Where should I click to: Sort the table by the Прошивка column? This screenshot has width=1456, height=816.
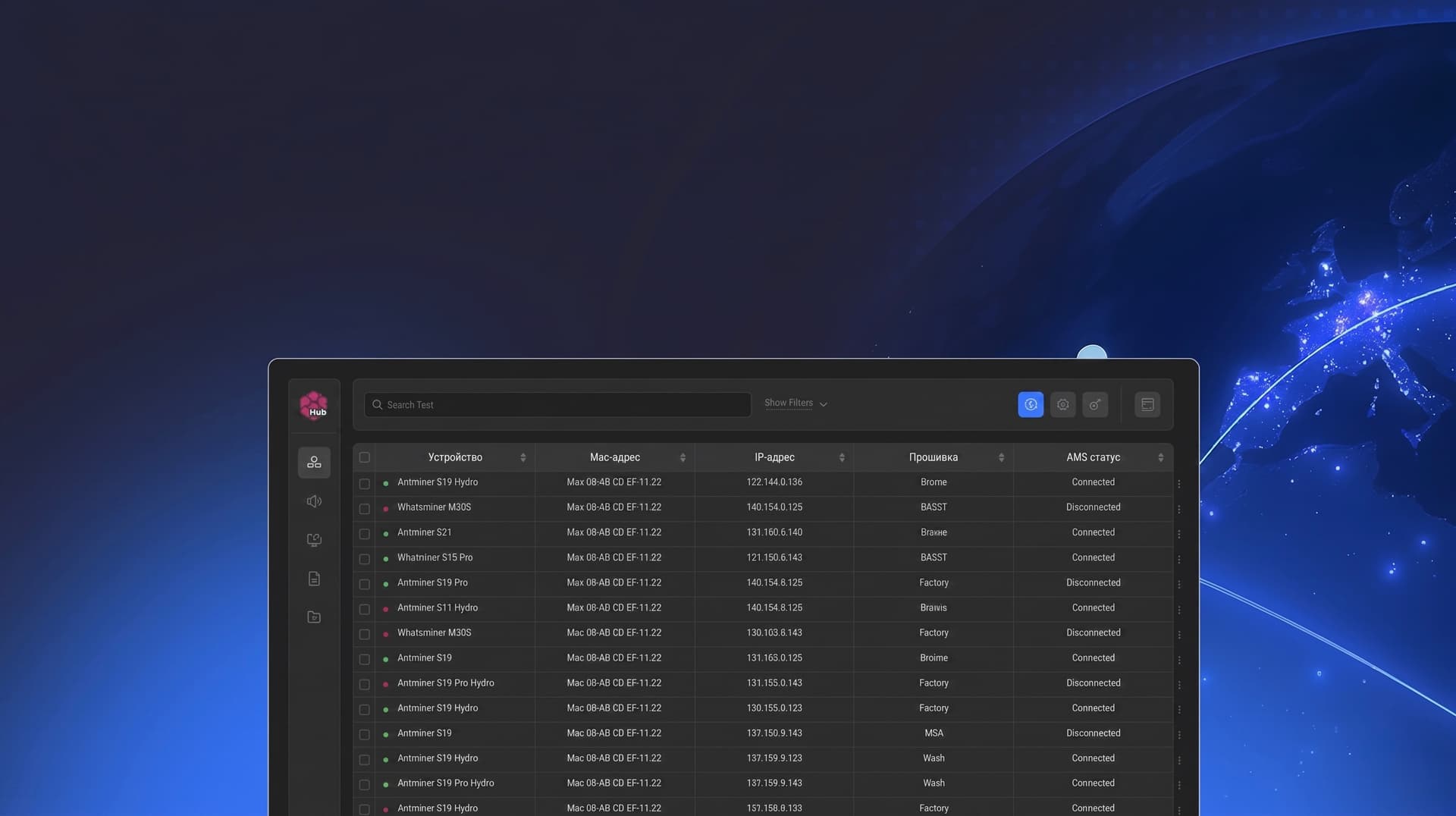[x=1001, y=457]
